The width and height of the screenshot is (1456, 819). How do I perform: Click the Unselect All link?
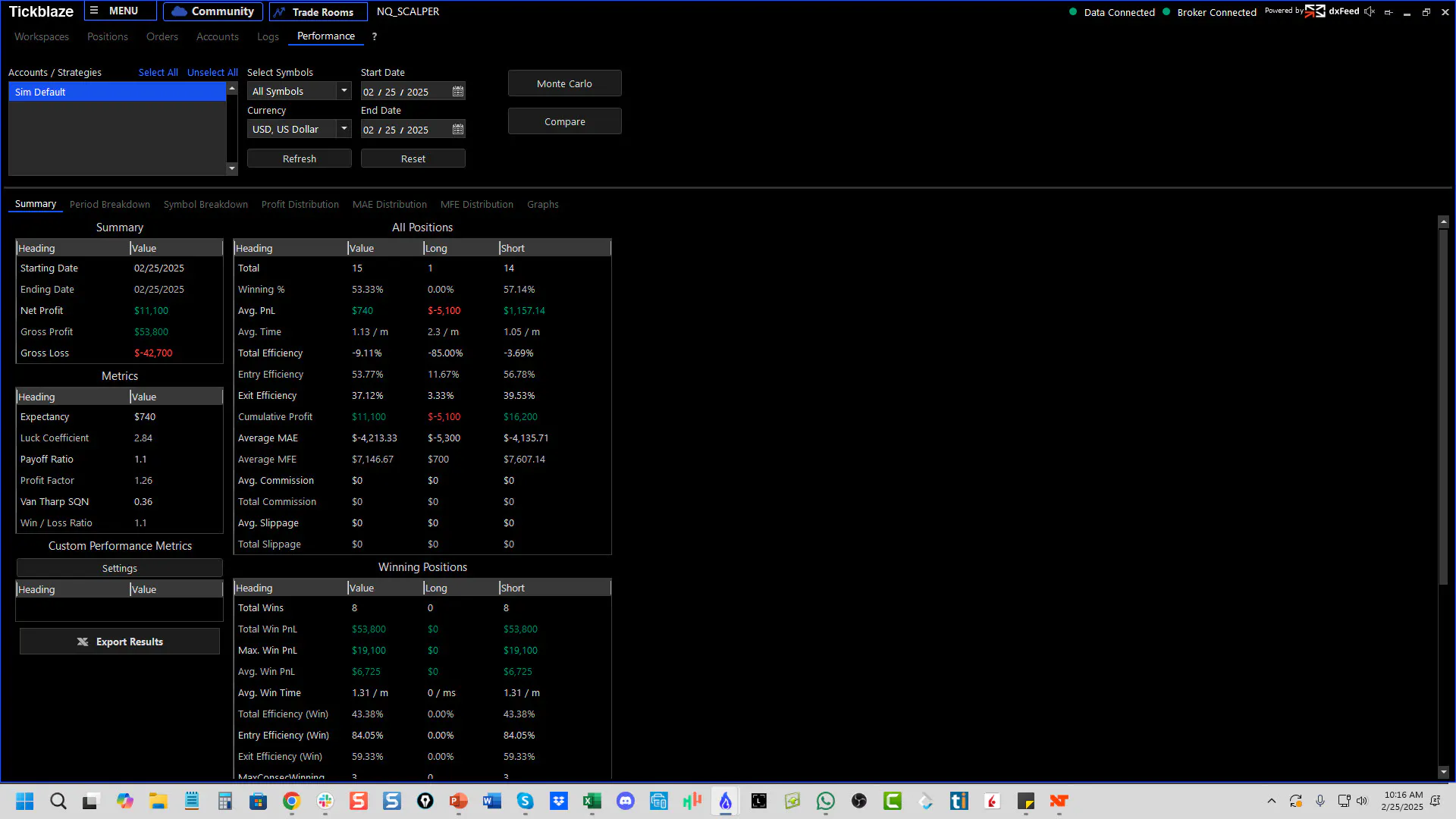[x=212, y=73]
